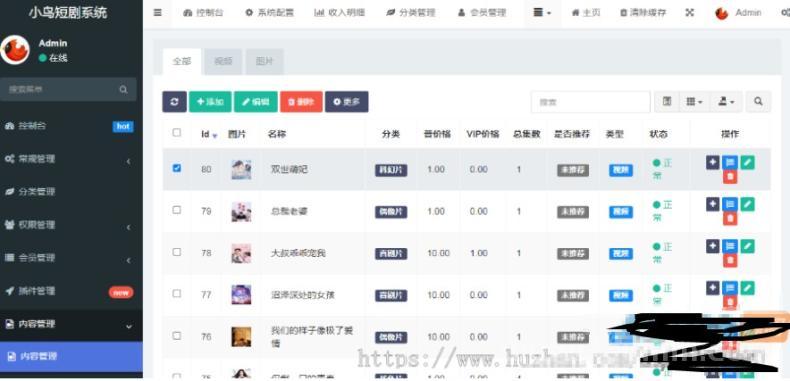Viewport: 790px width, 381px height.
Task: Click the blue comment icon for row 78
Action: click(730, 246)
